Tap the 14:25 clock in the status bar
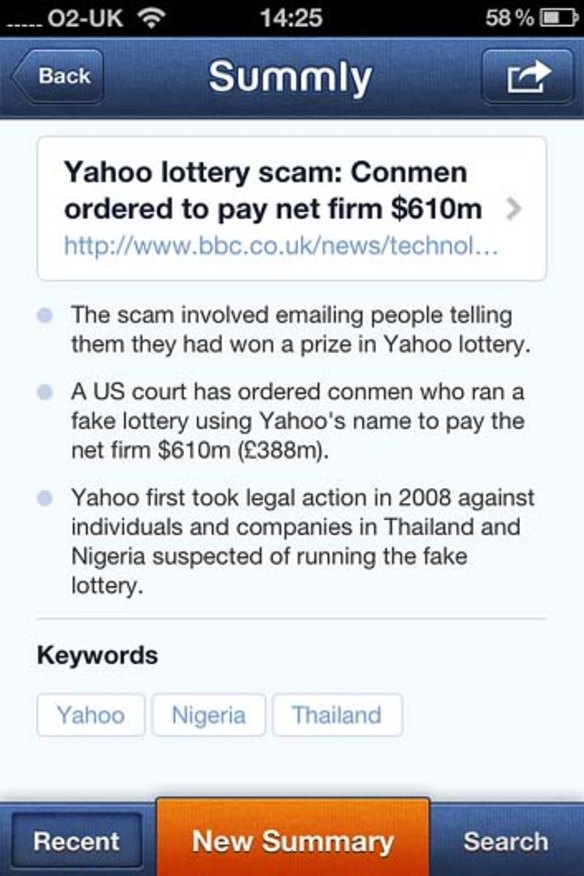This screenshot has width=584, height=876. pyautogui.click(x=291, y=16)
